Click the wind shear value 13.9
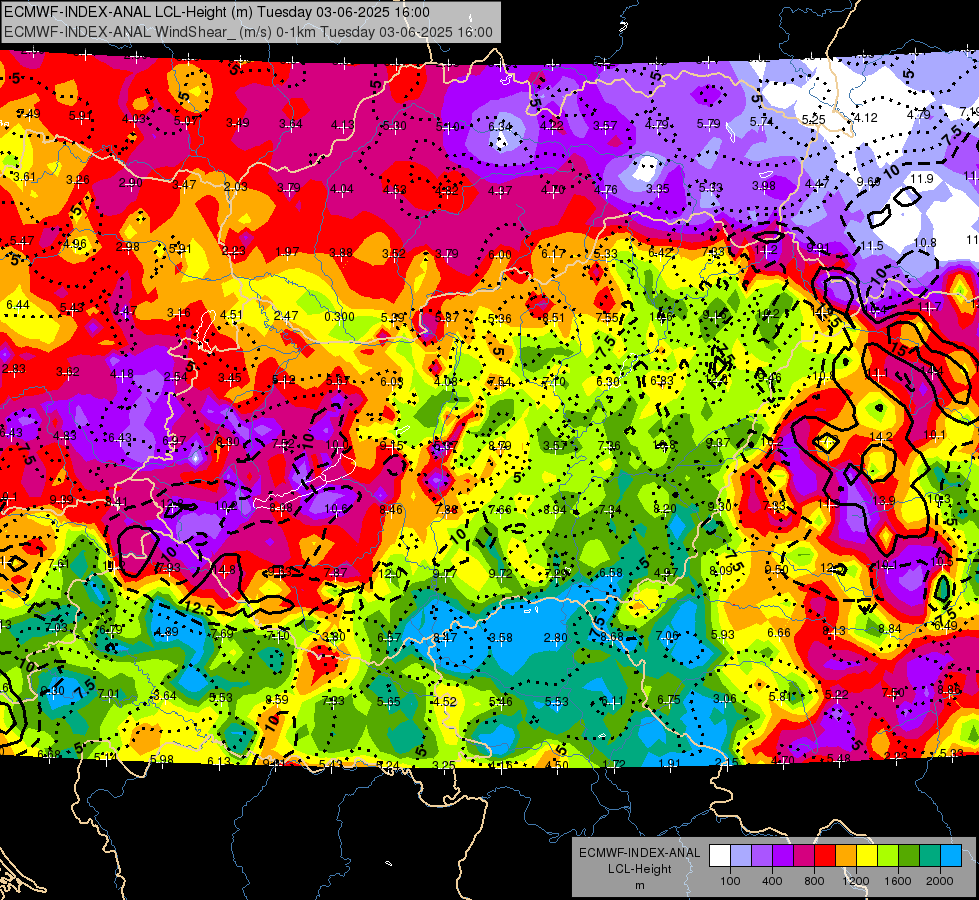This screenshot has width=979, height=900. [x=883, y=500]
